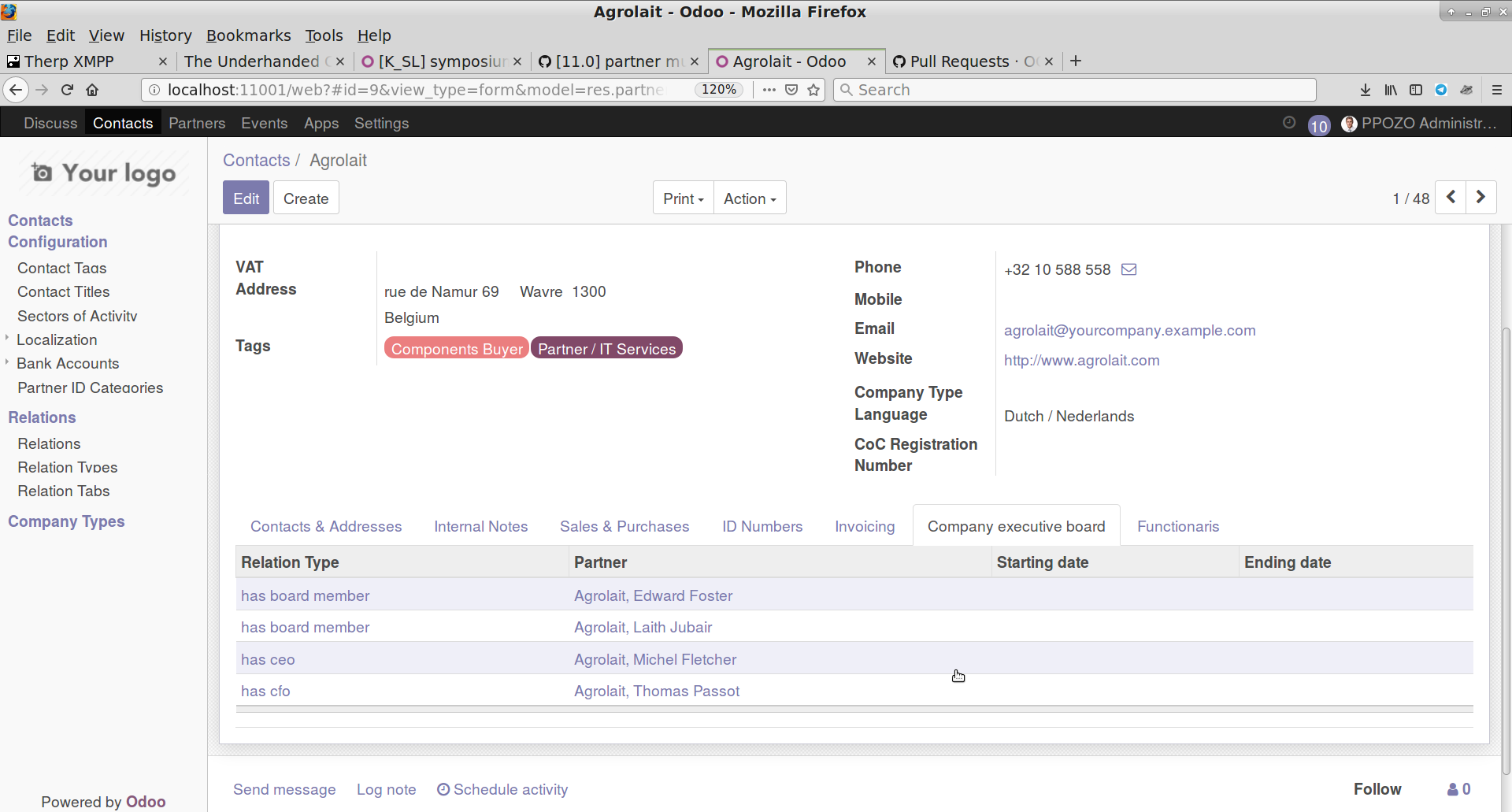Open the Apps top menu
Image resolution: width=1512 pixels, height=812 pixels.
pos(321,123)
